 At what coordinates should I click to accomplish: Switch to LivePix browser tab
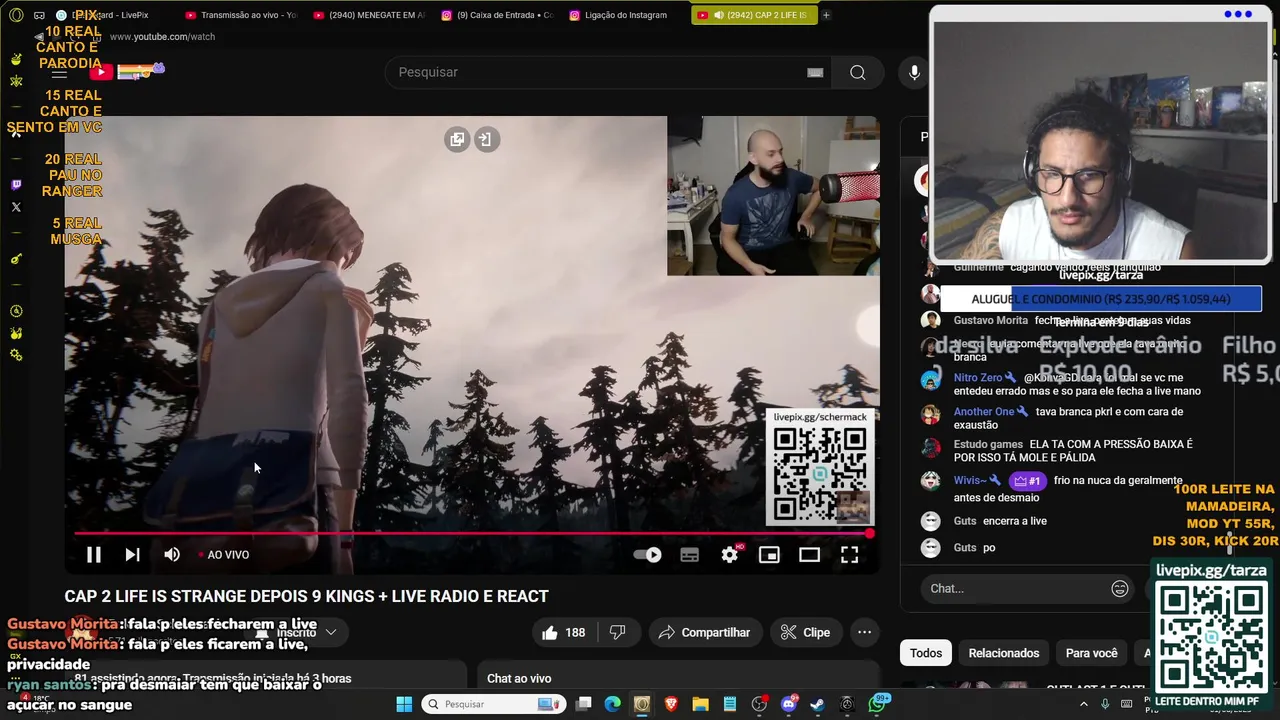[x=113, y=15]
